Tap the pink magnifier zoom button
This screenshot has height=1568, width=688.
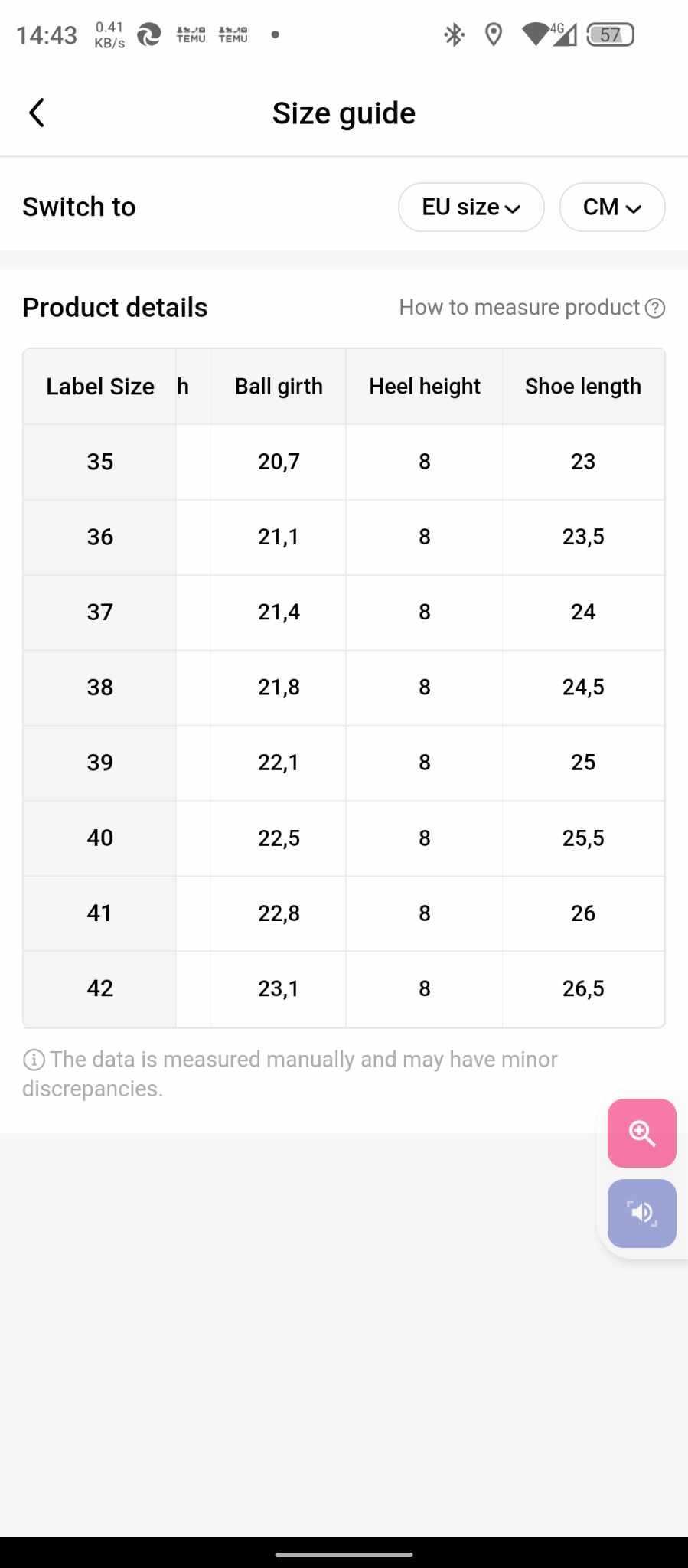[641, 1133]
